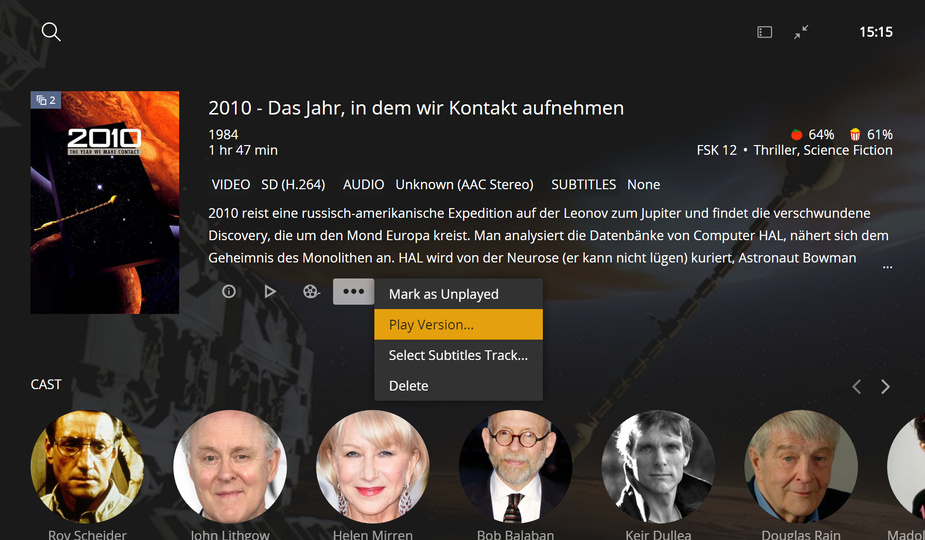Click the info circle icon
This screenshot has height=540, width=925.
(x=229, y=292)
